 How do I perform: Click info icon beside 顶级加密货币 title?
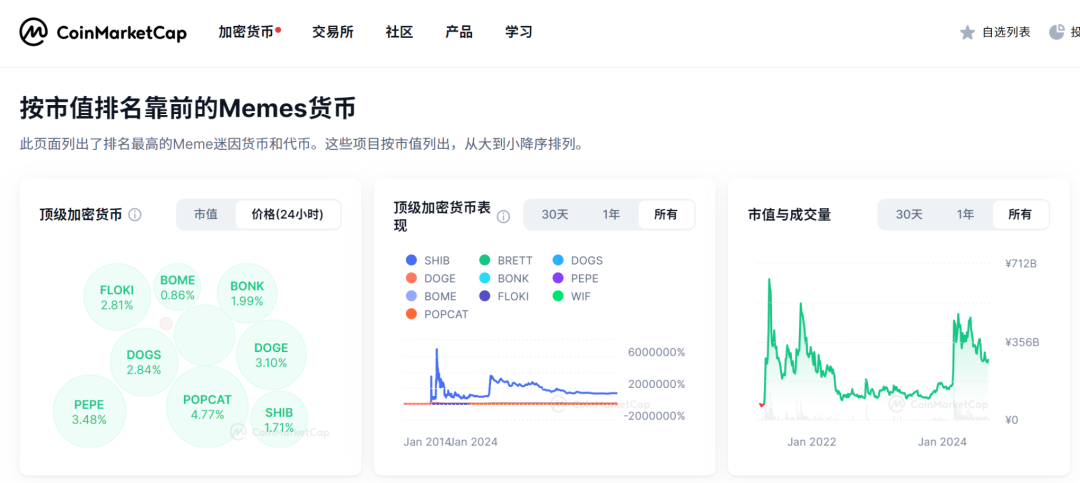(135, 215)
